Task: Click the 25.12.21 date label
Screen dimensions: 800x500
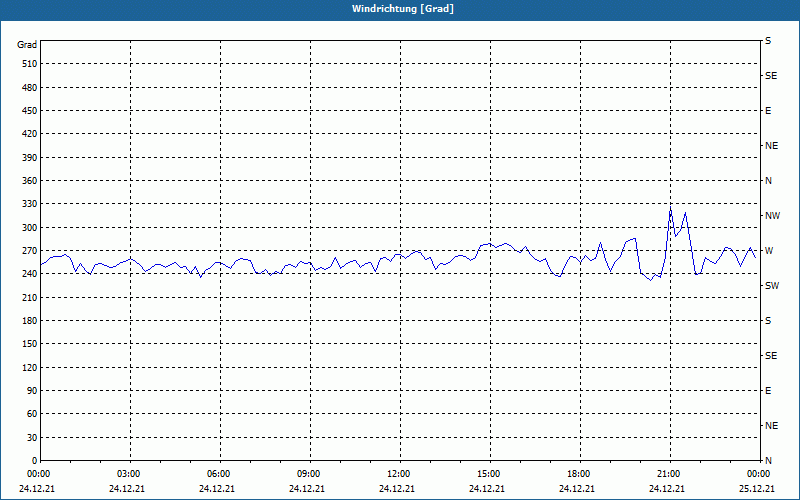Action: [757, 489]
